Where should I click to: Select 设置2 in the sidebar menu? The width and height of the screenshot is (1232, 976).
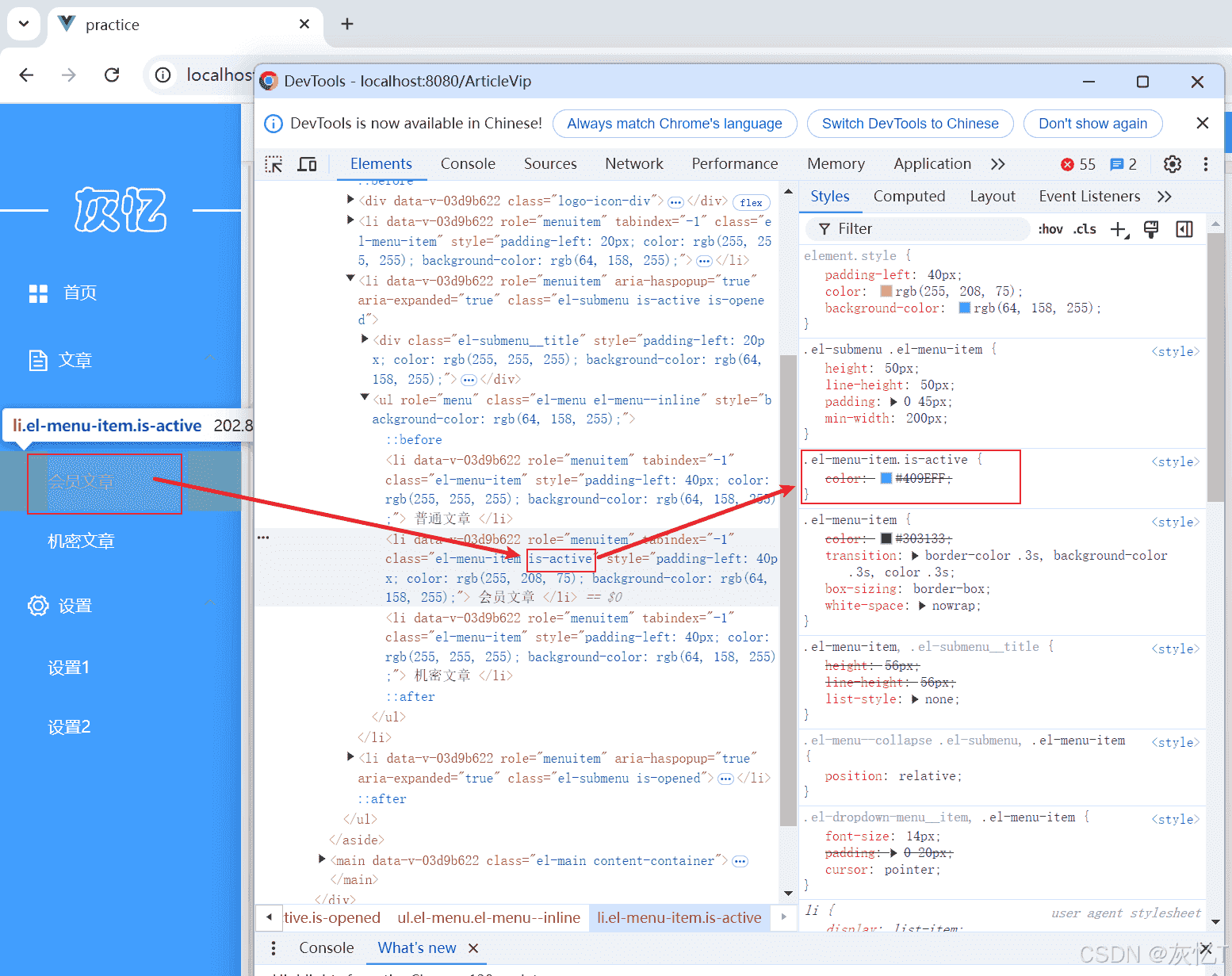pos(69,727)
